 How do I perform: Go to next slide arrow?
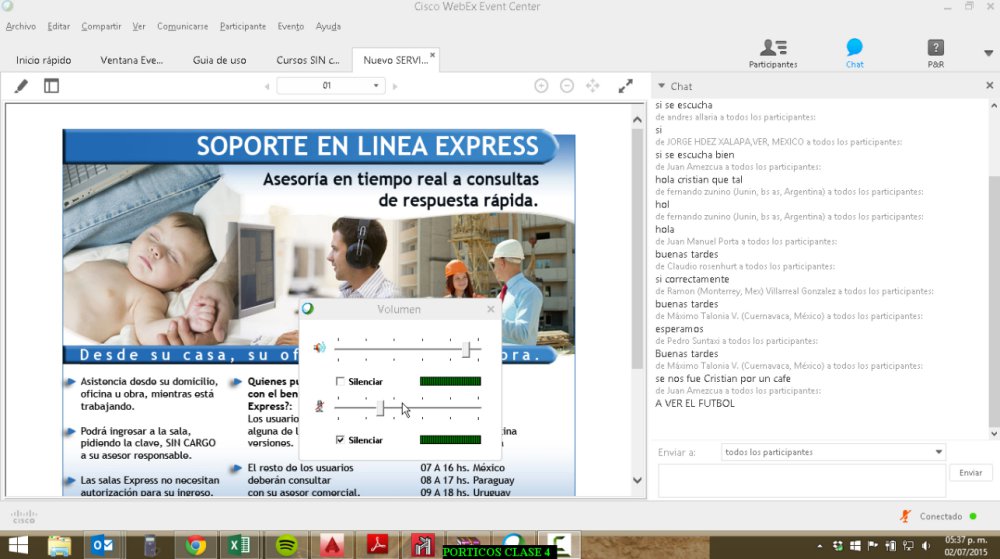click(x=395, y=86)
